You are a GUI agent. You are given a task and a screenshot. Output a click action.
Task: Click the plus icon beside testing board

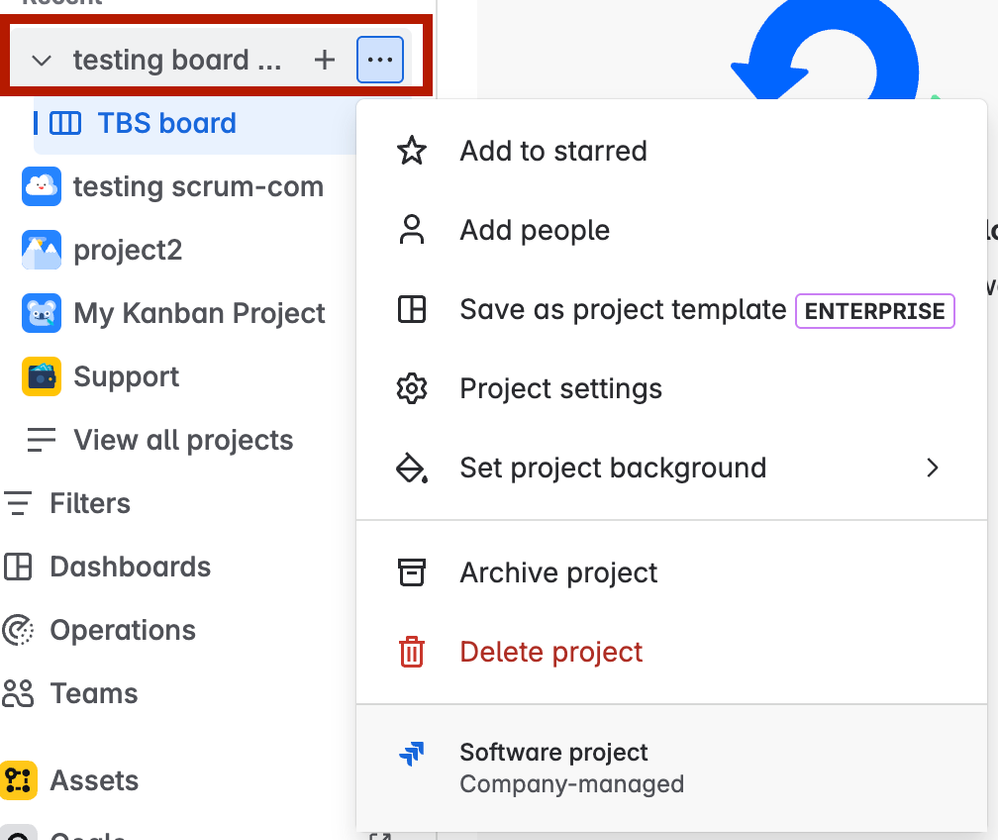pos(325,60)
